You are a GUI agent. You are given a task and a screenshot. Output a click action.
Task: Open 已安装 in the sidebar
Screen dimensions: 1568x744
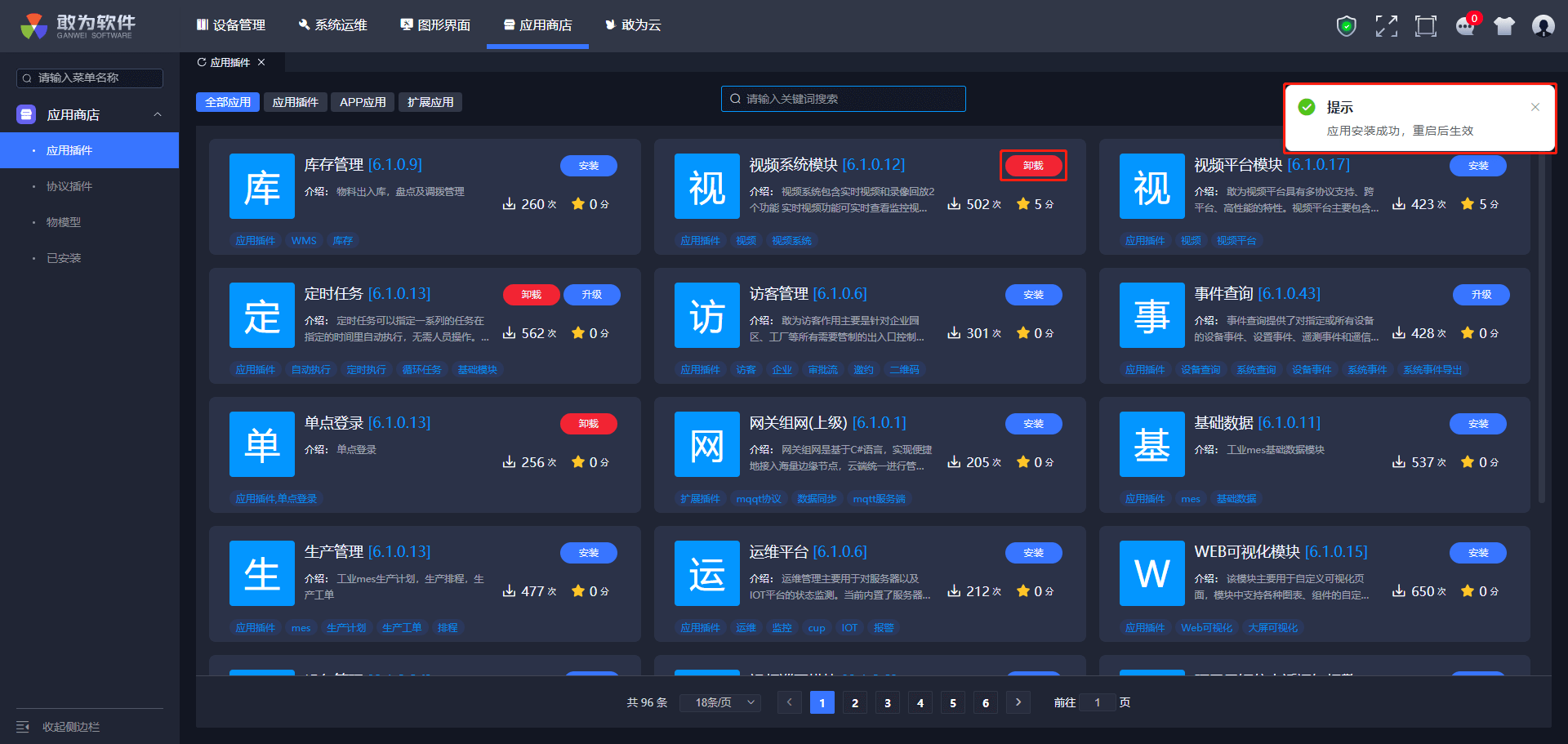[90, 258]
